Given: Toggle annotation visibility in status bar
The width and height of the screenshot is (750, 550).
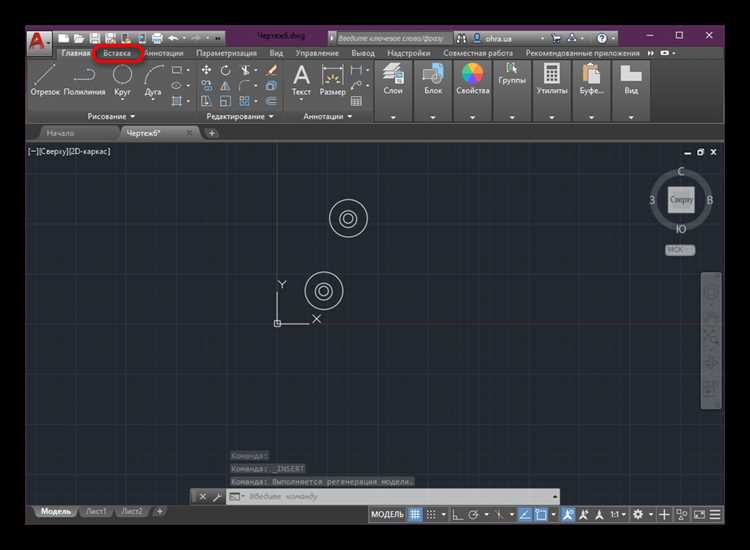Looking at the screenshot, I should tap(567, 514).
